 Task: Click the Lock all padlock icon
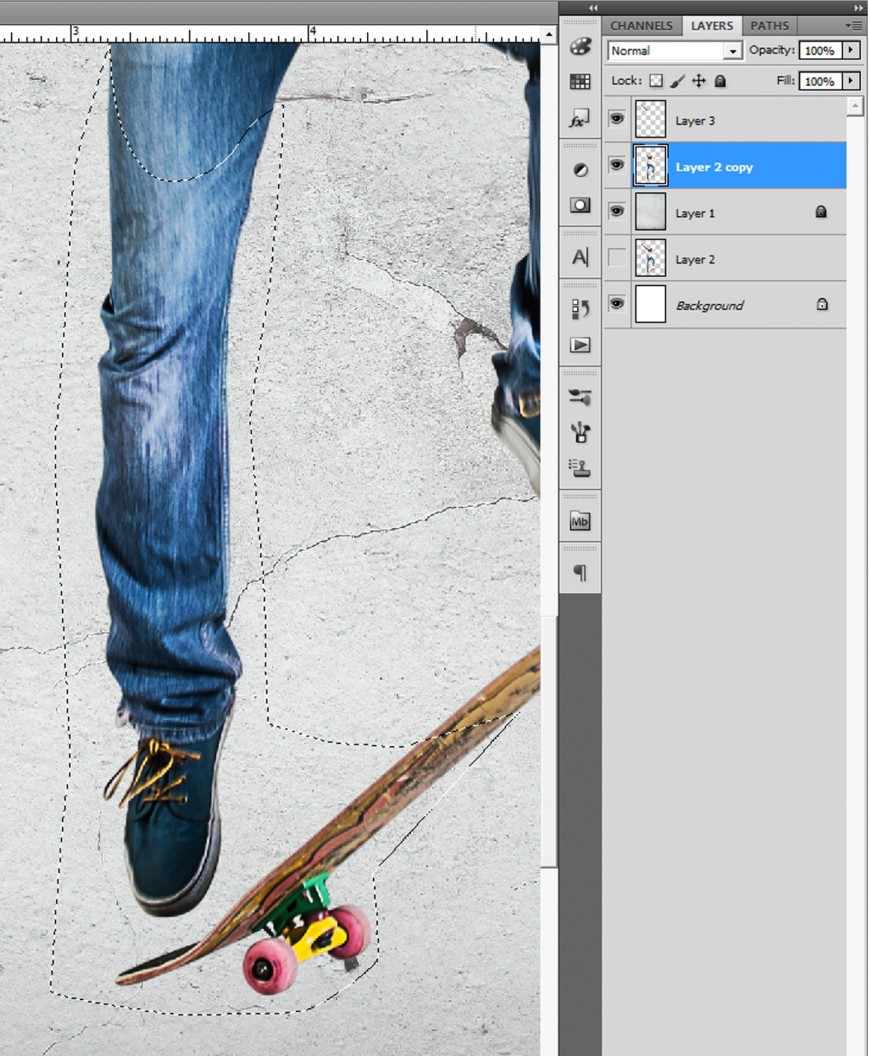pyautogui.click(x=720, y=81)
